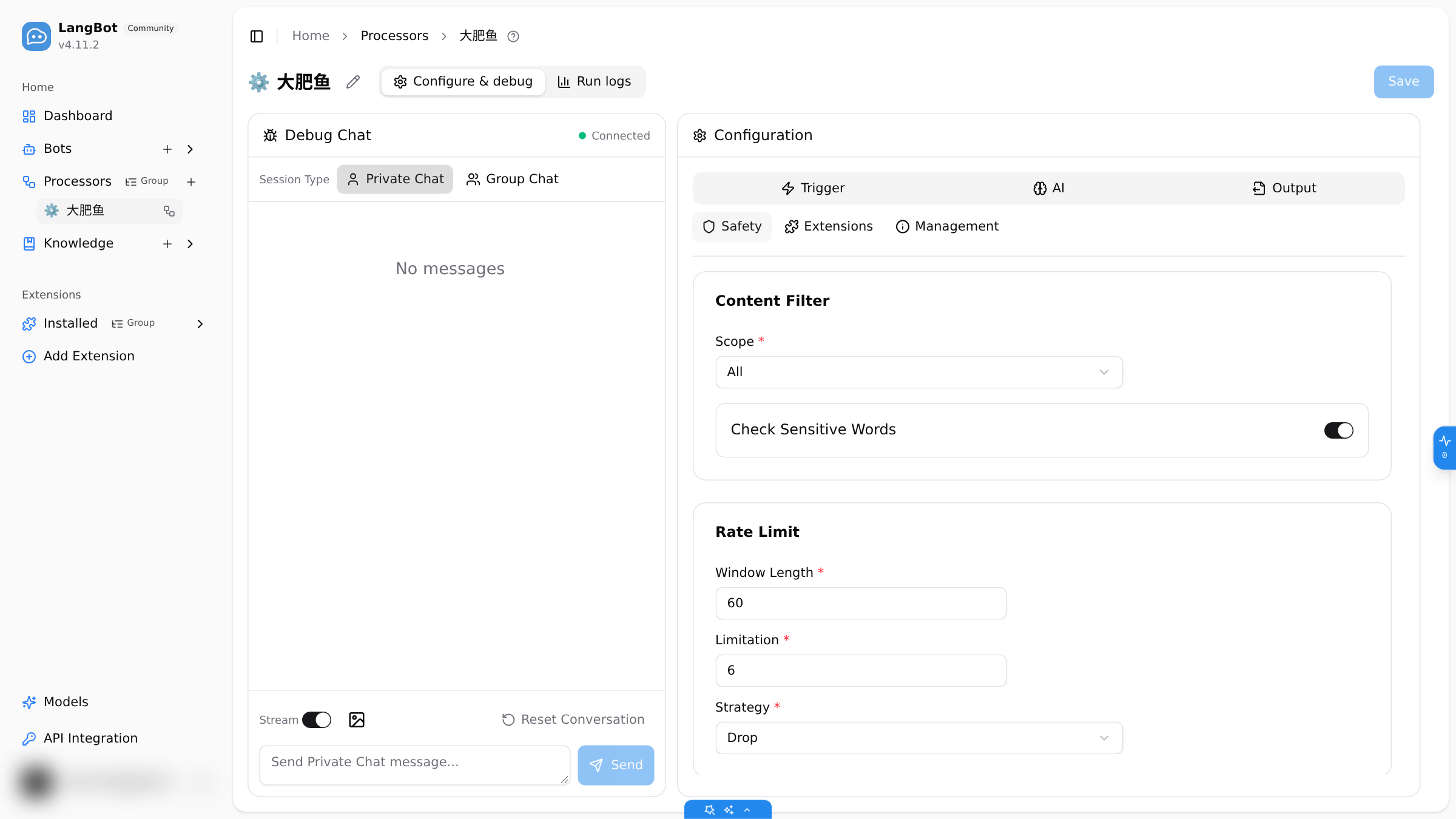Switch to Extensions sub-tab

pos(829,227)
